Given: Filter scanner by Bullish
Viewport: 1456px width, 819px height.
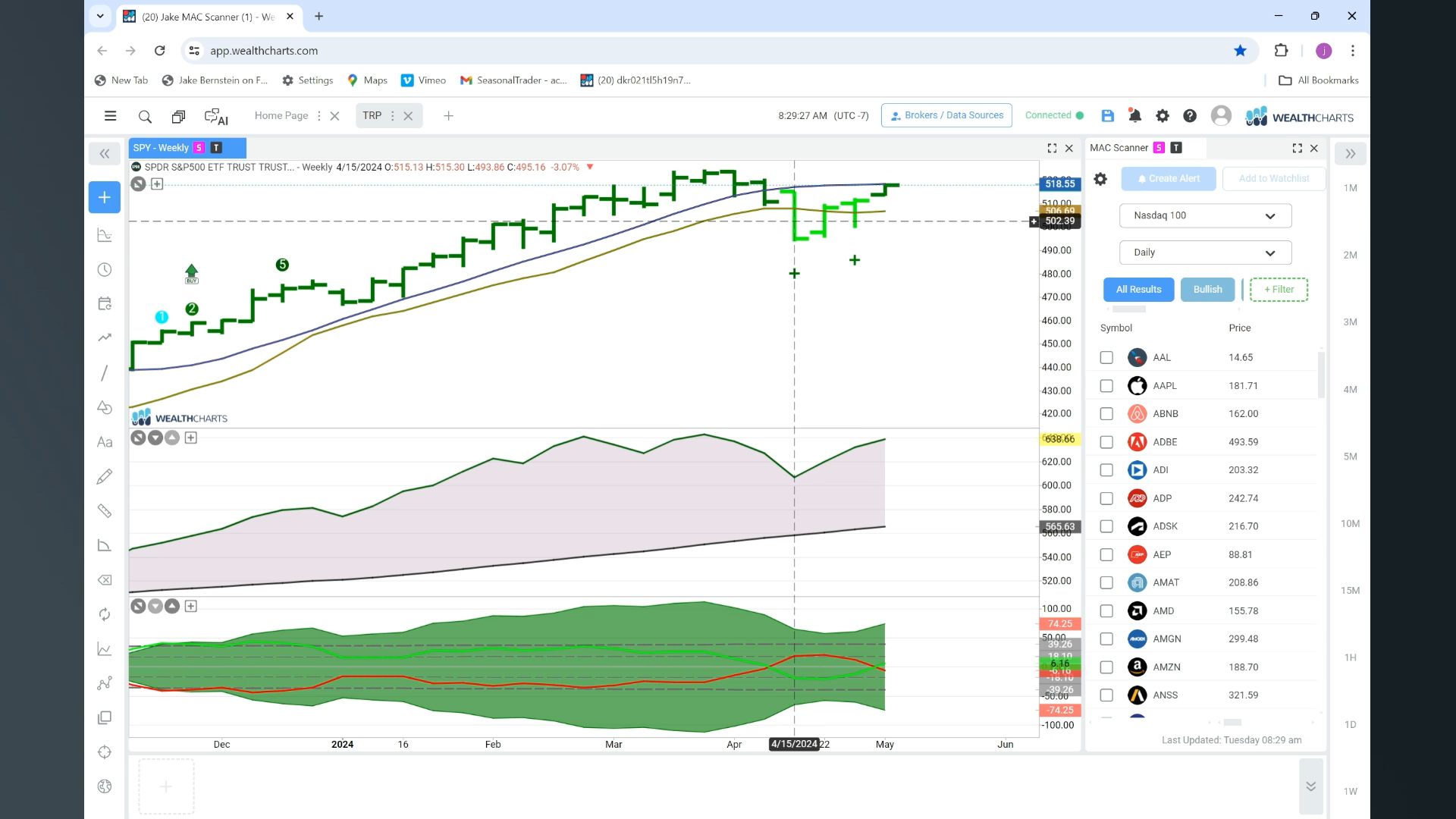Looking at the screenshot, I should (1207, 290).
